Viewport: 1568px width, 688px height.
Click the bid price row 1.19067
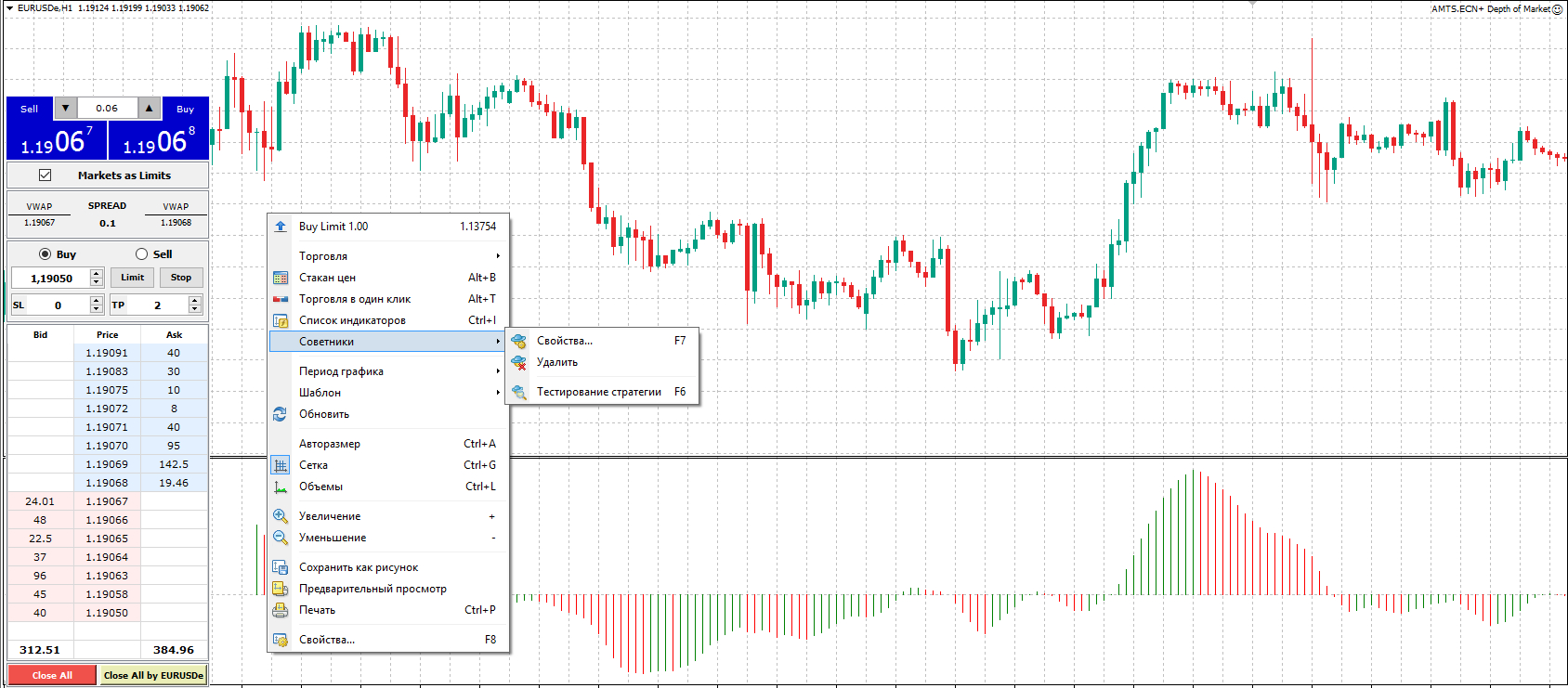coord(107,501)
